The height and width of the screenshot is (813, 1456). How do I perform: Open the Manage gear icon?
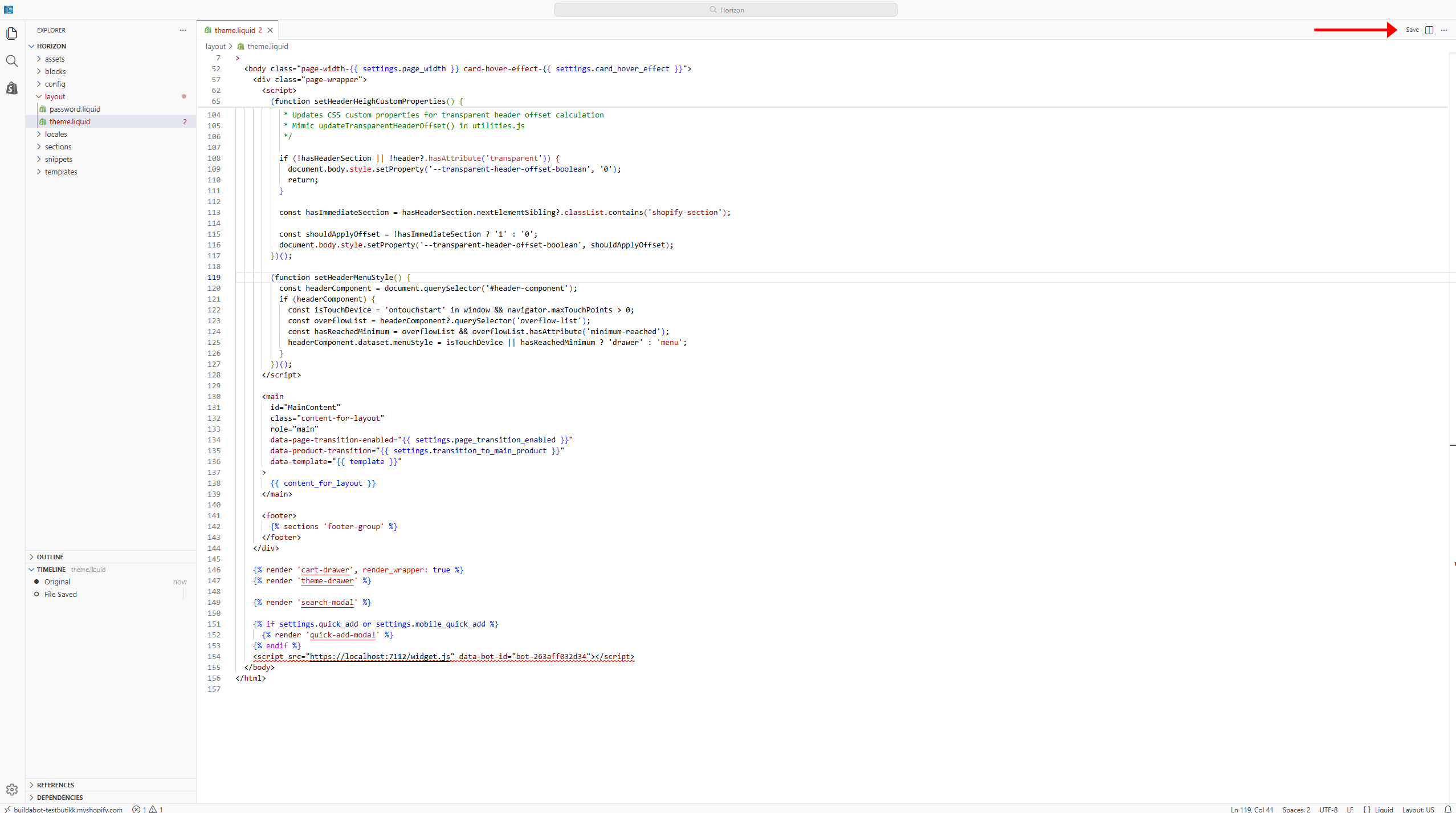[x=12, y=790]
